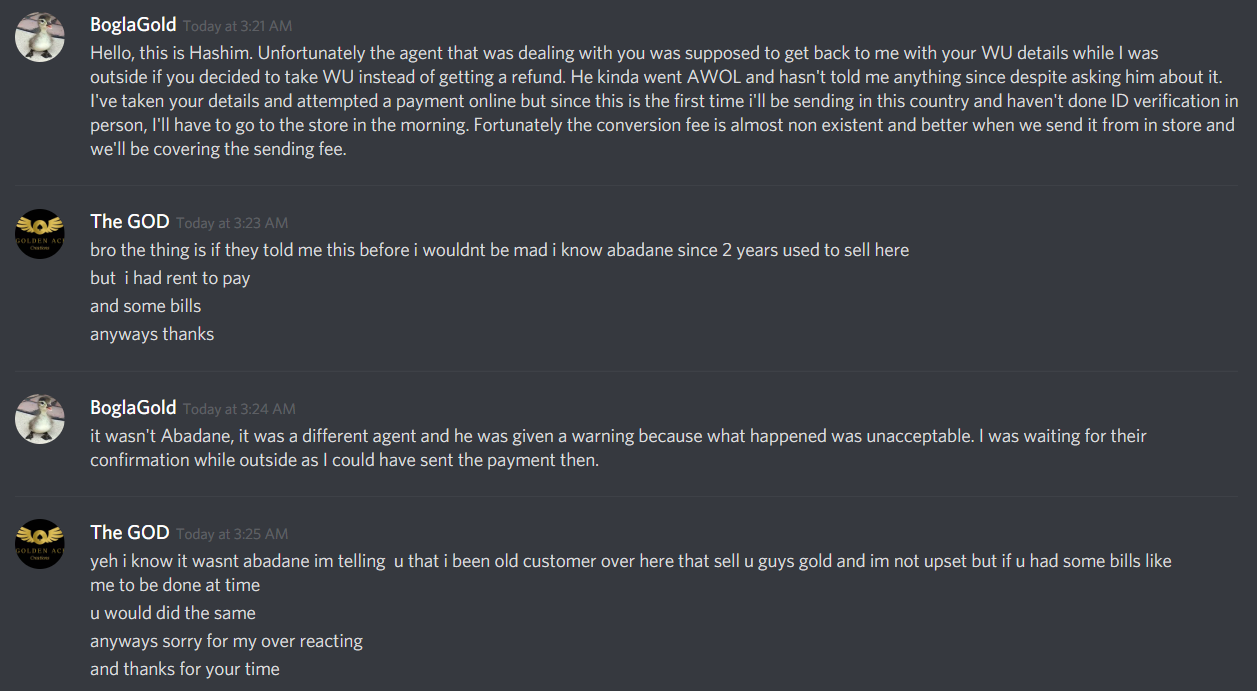This screenshot has height=691, width=1257.
Task: Click the 'u would did the same' line
Action: coord(173,613)
